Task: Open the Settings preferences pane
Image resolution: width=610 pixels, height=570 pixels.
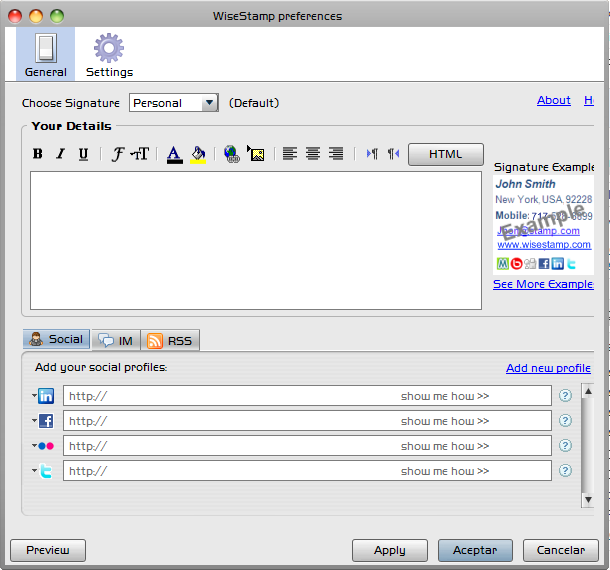Action: click(x=109, y=54)
